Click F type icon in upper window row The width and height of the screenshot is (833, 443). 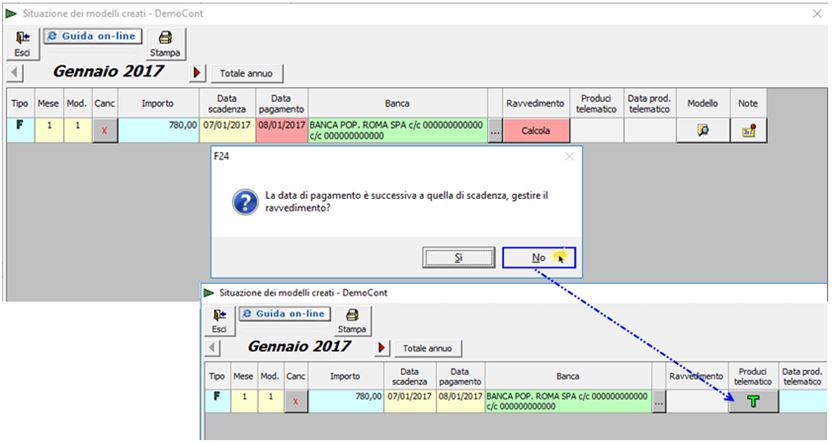[x=20, y=125]
